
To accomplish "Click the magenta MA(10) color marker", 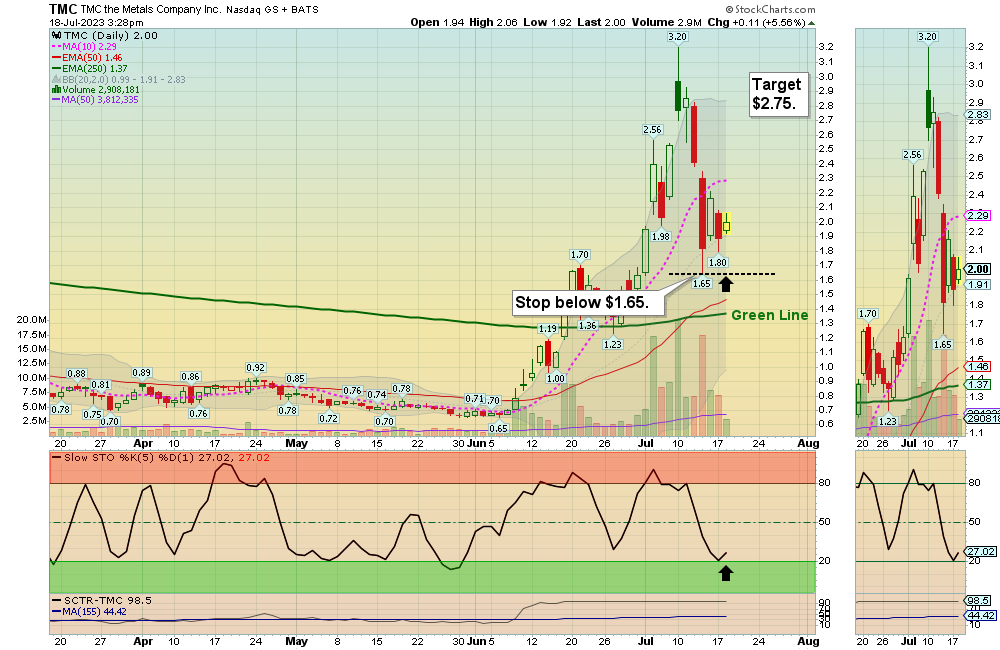I will (55, 46).
